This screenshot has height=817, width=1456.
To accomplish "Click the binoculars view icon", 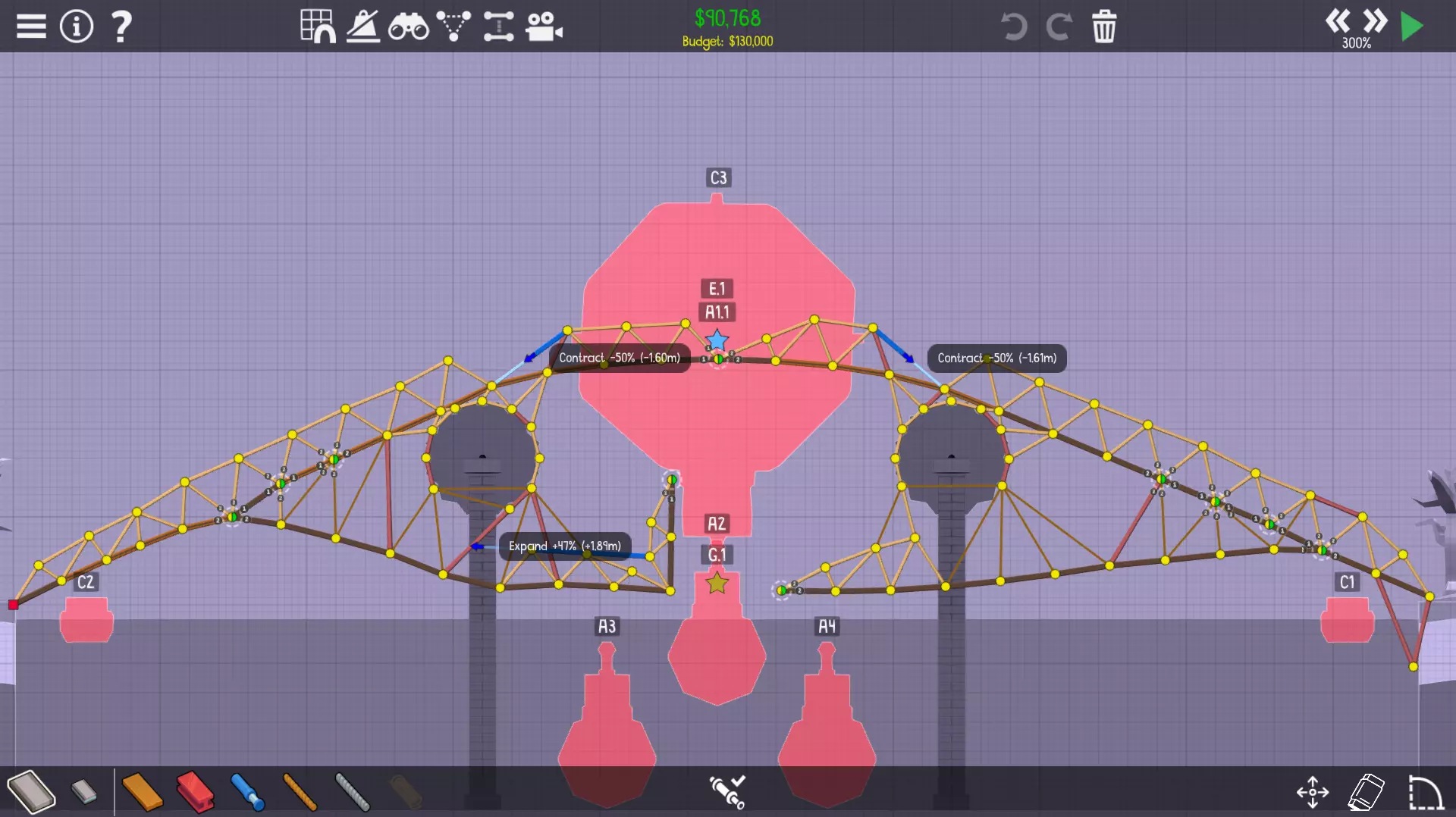I will click(408, 27).
